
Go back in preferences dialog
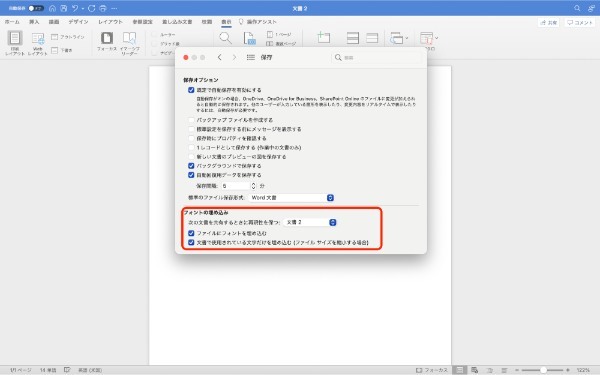(220, 57)
